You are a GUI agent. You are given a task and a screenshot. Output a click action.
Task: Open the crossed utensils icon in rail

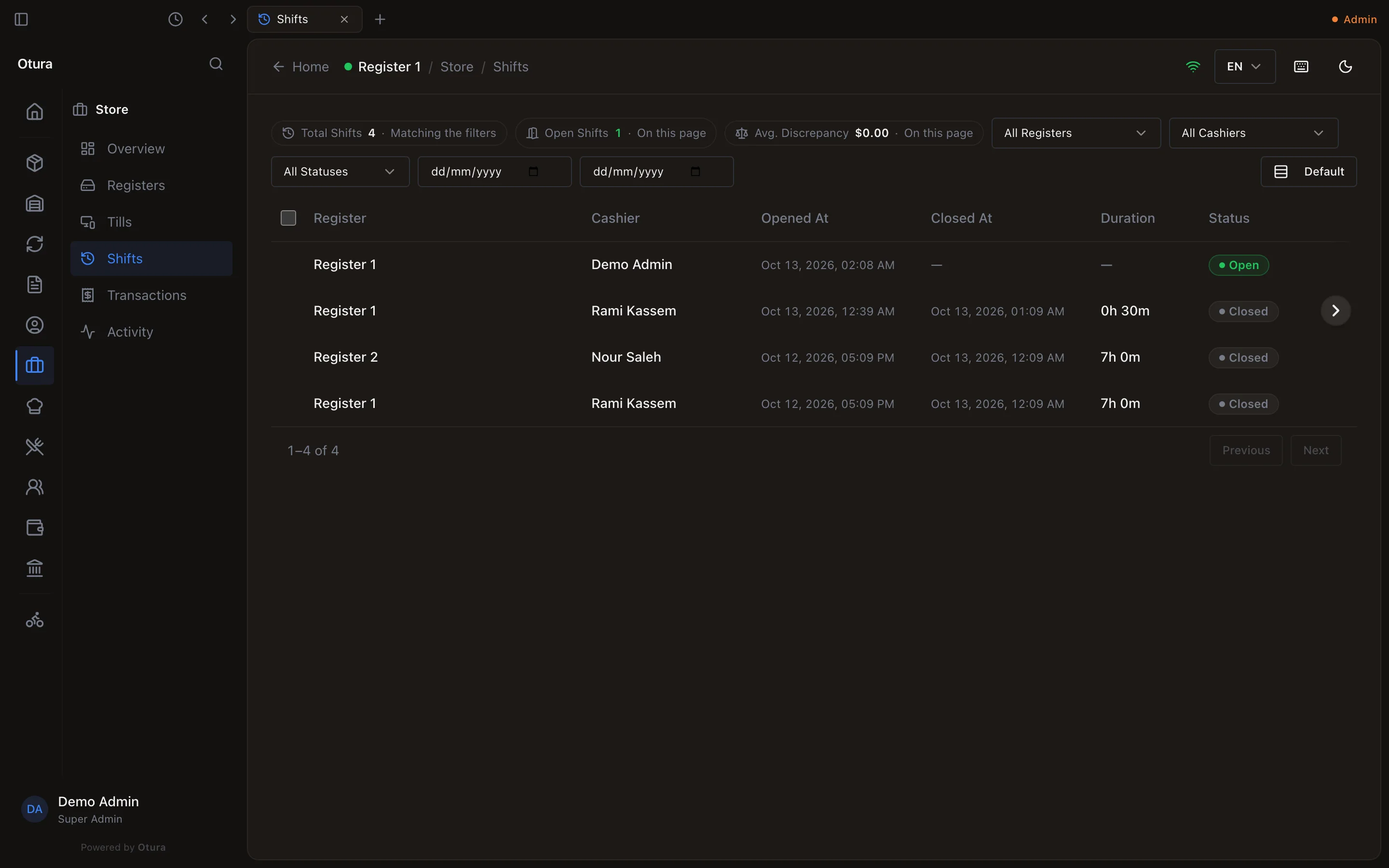[x=34, y=447]
